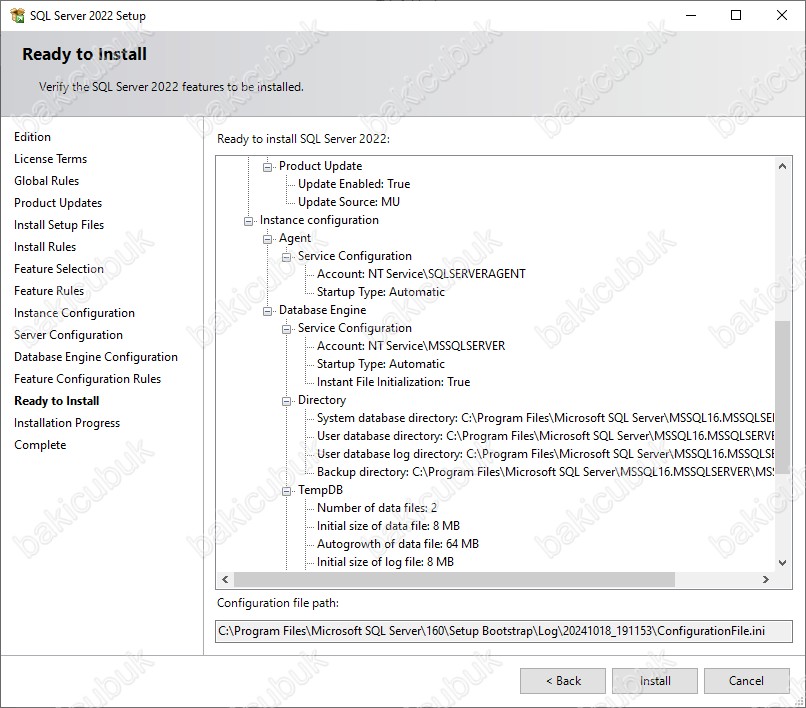
Task: Minimize the SQL Server 2022 Setup window
Action: coord(691,15)
